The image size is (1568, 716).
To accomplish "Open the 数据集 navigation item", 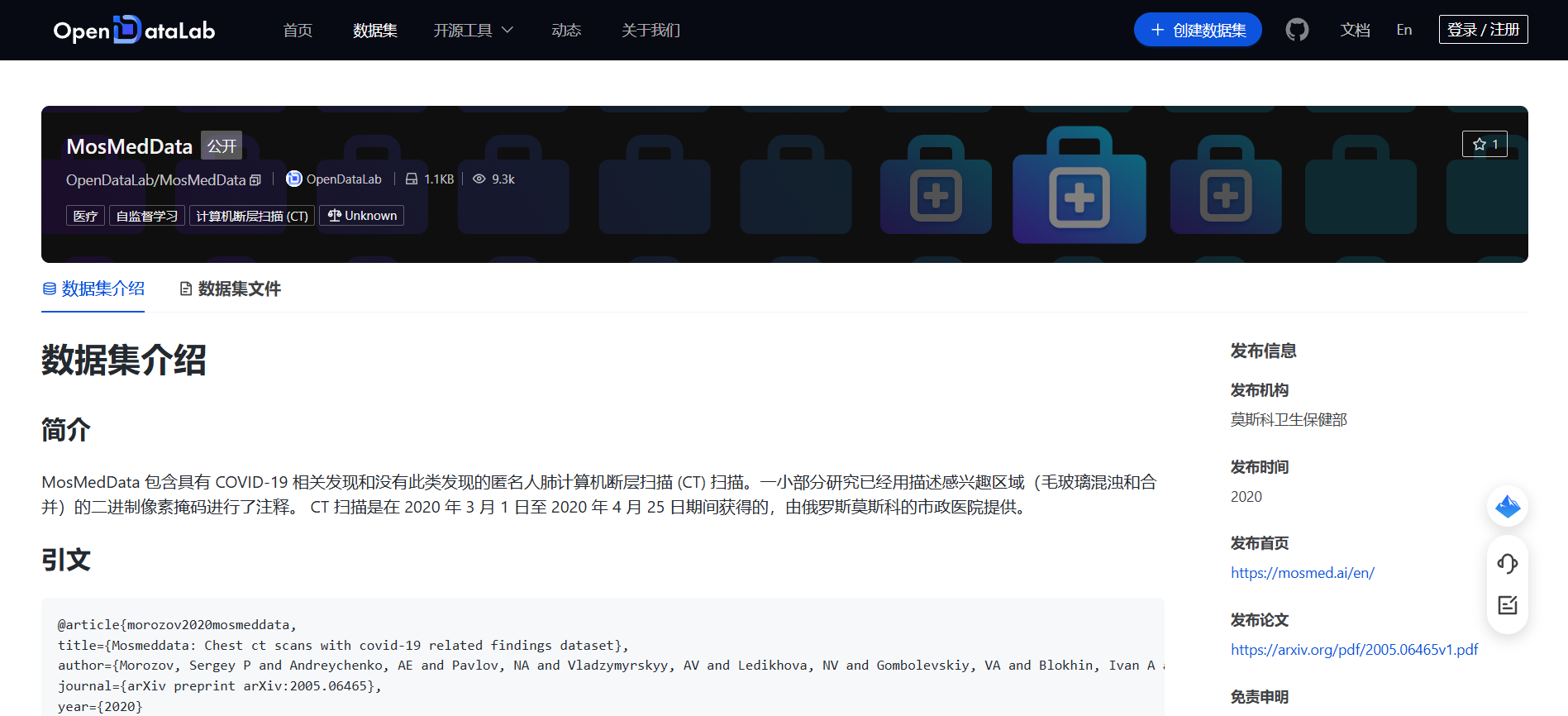I will 375,30.
